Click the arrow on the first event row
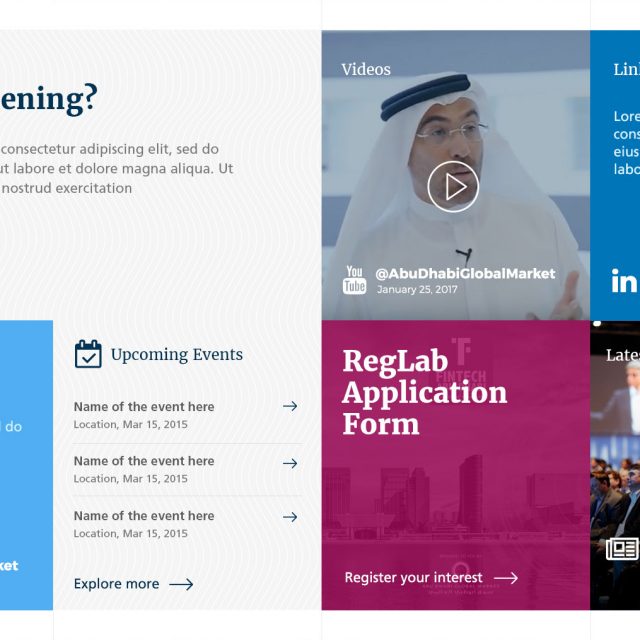 290,406
